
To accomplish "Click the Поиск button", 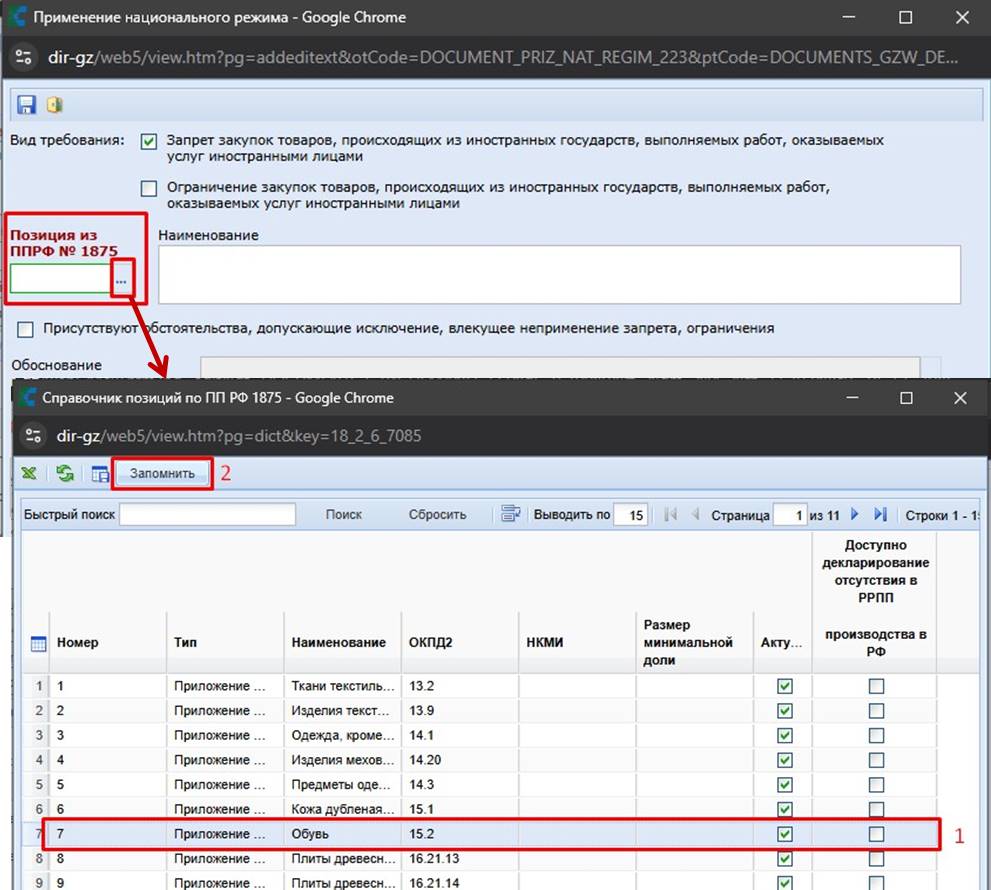I will coord(343,515).
